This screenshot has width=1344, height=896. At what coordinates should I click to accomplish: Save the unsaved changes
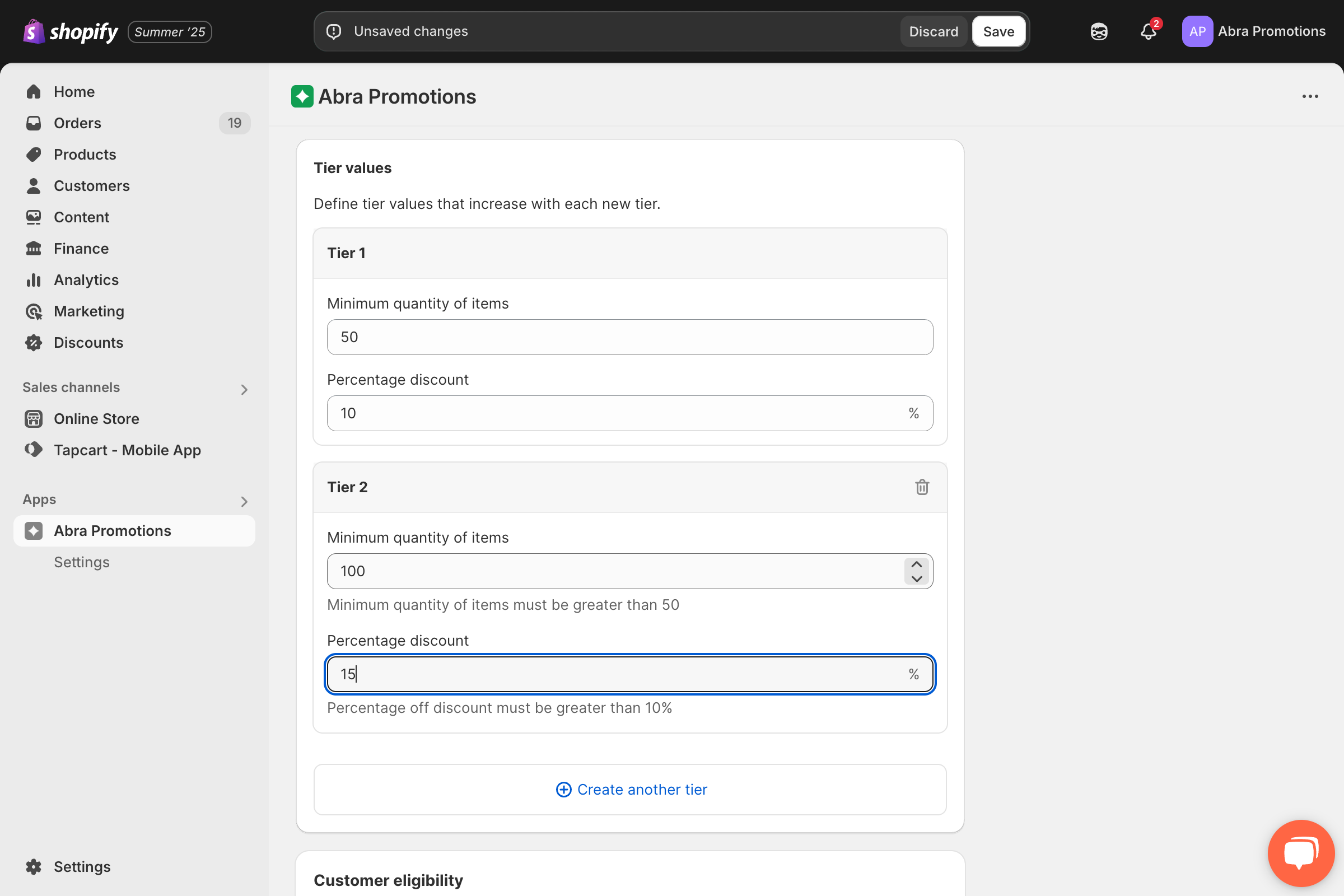998,31
